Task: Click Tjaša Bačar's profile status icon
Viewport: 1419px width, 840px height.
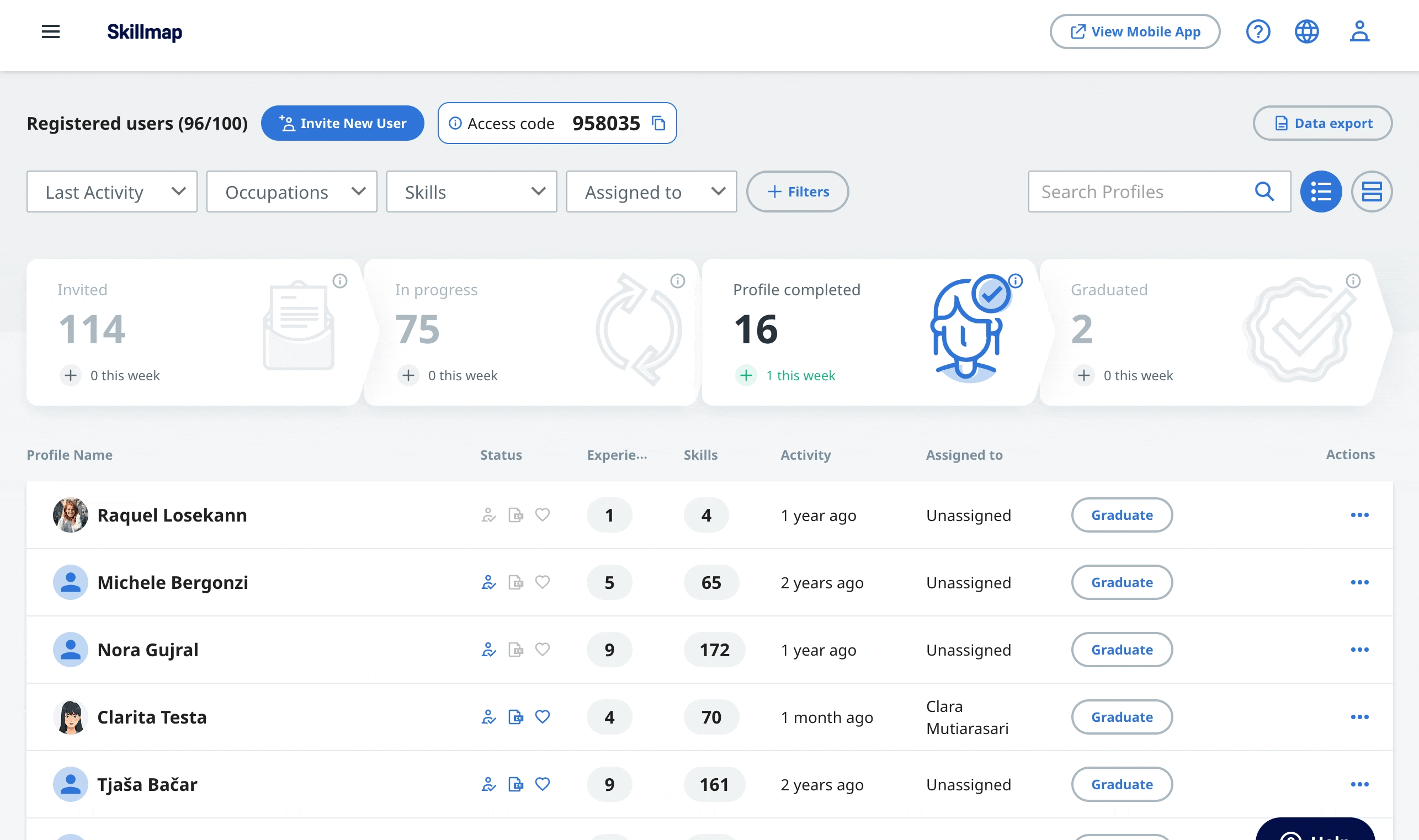Action: [x=488, y=784]
